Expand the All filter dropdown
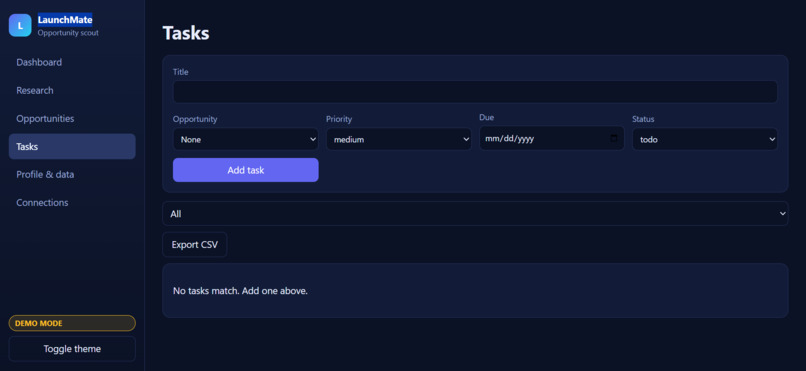Viewport: 806px width, 371px height. click(475, 214)
